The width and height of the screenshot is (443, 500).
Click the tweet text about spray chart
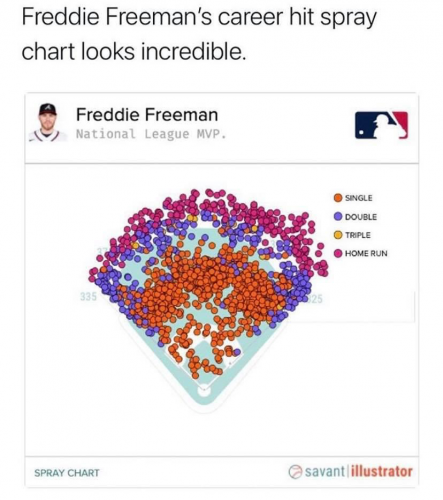[199, 34]
